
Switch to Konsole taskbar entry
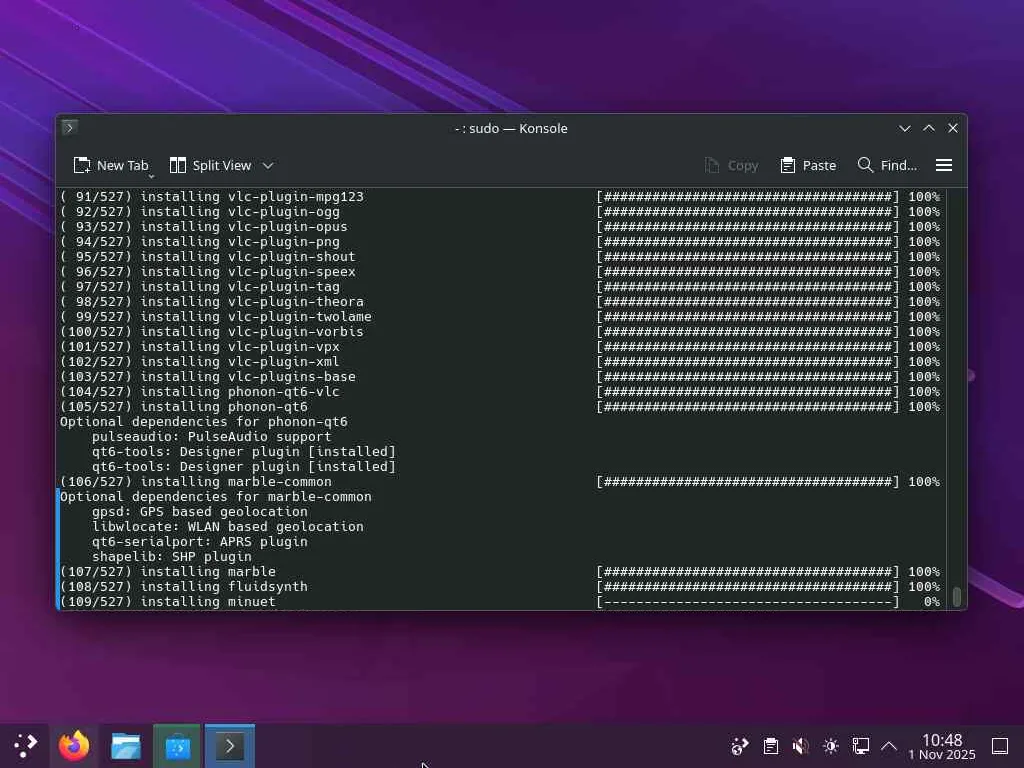229,745
